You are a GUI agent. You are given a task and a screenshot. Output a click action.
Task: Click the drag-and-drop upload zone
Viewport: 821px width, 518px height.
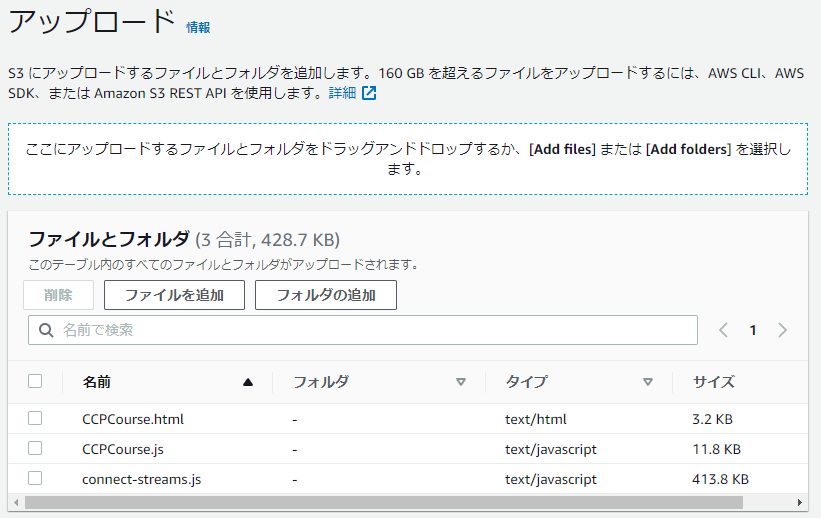[408, 159]
